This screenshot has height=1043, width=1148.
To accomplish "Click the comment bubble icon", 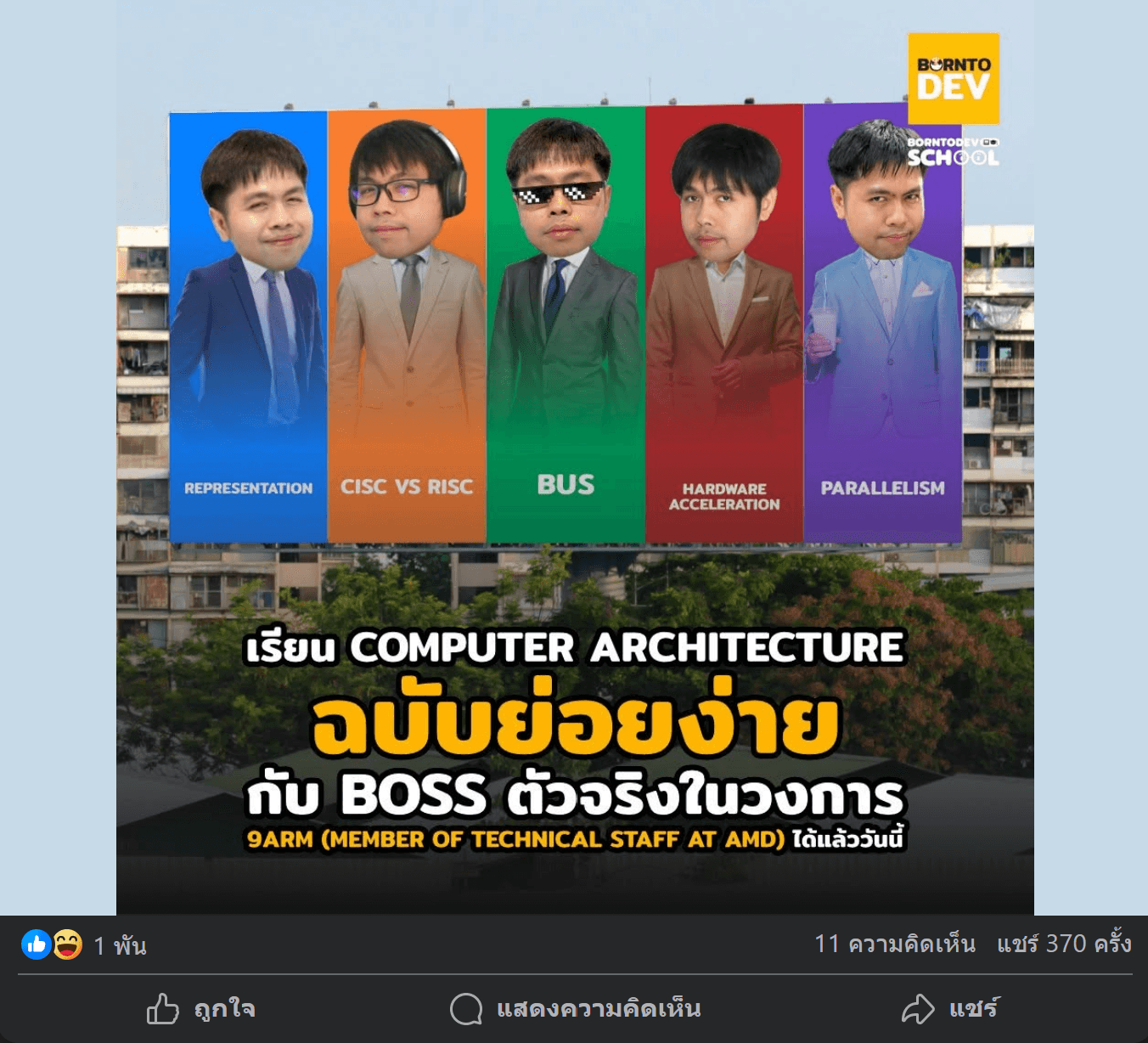I will tap(466, 1009).
